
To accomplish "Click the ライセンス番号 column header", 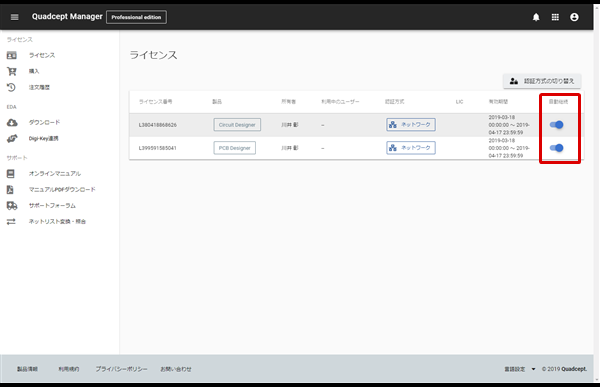I will point(155,102).
